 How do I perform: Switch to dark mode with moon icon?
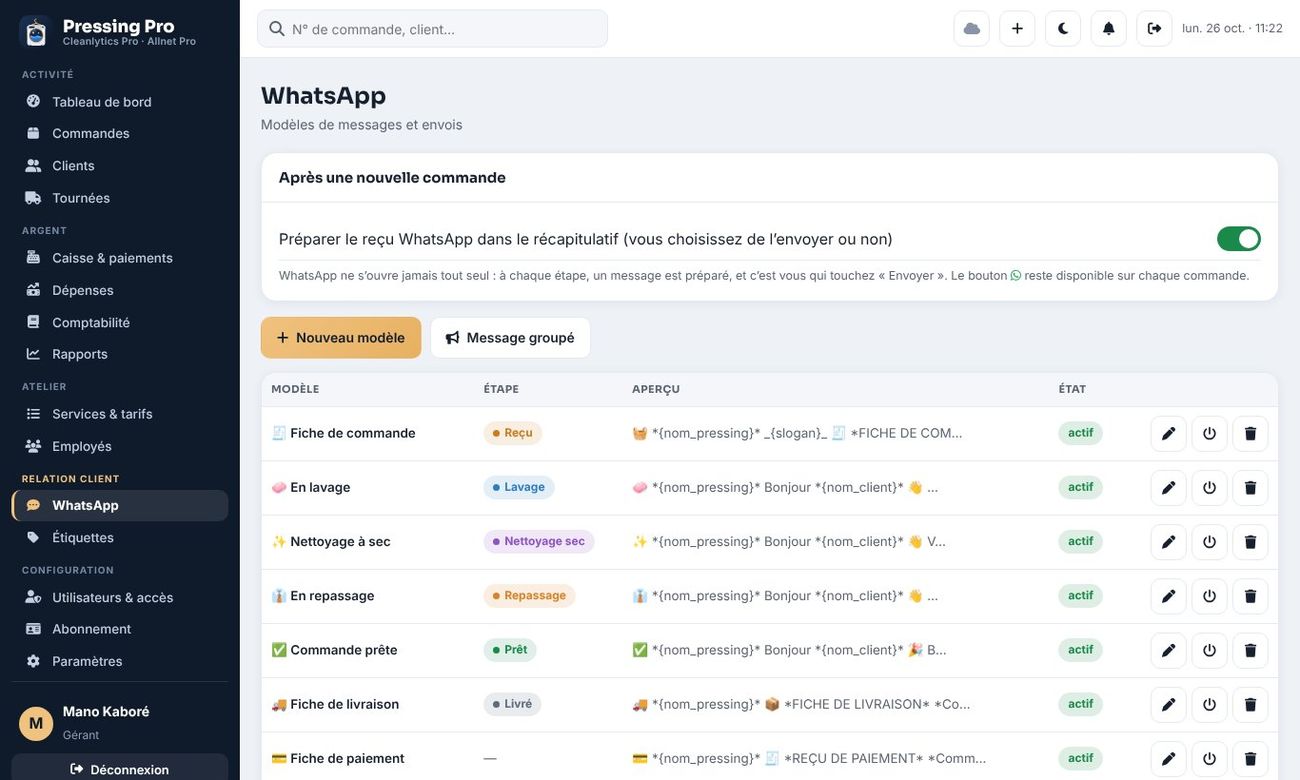[x=1063, y=28]
